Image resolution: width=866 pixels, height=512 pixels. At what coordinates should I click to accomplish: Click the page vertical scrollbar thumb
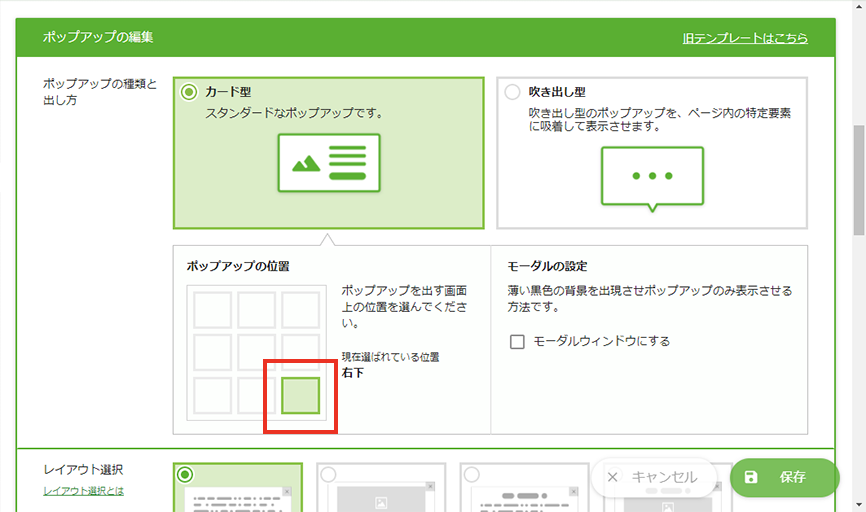[859, 180]
